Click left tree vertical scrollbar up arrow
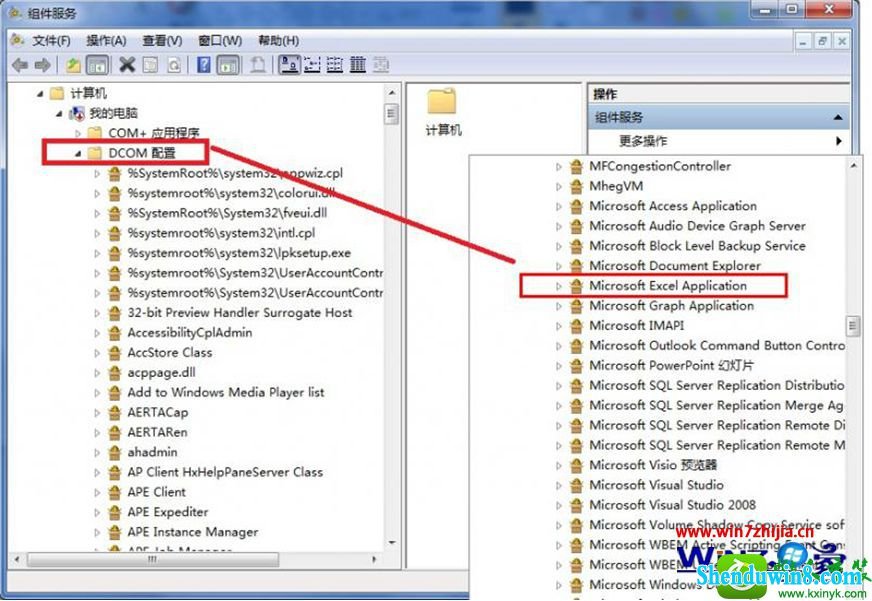 392,92
